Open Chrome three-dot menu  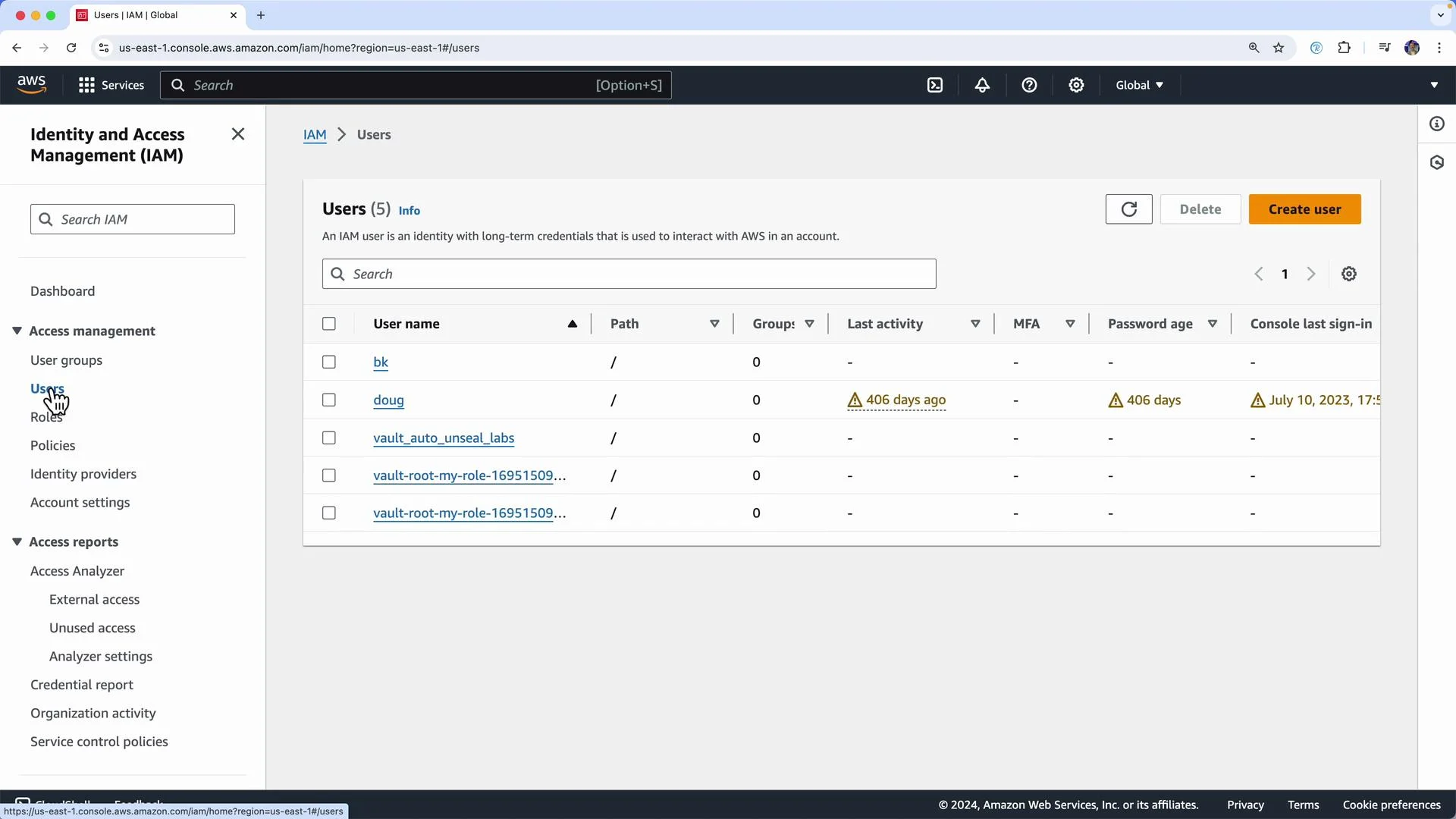click(x=1439, y=48)
